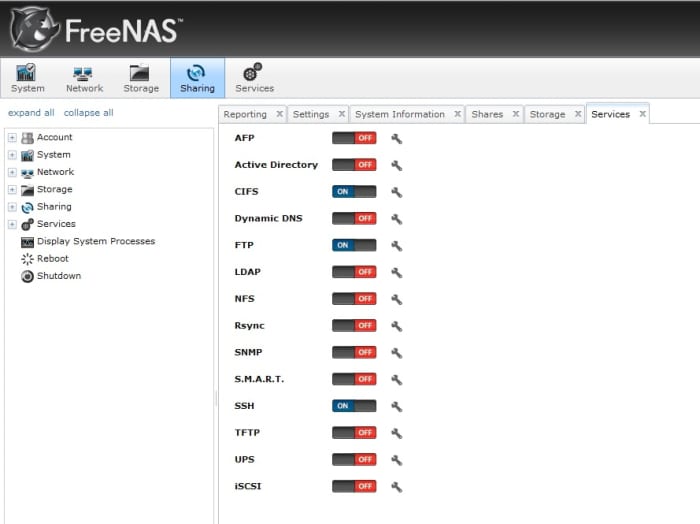Close the Shares tab
The width and height of the screenshot is (700, 524).
pyautogui.click(x=516, y=114)
